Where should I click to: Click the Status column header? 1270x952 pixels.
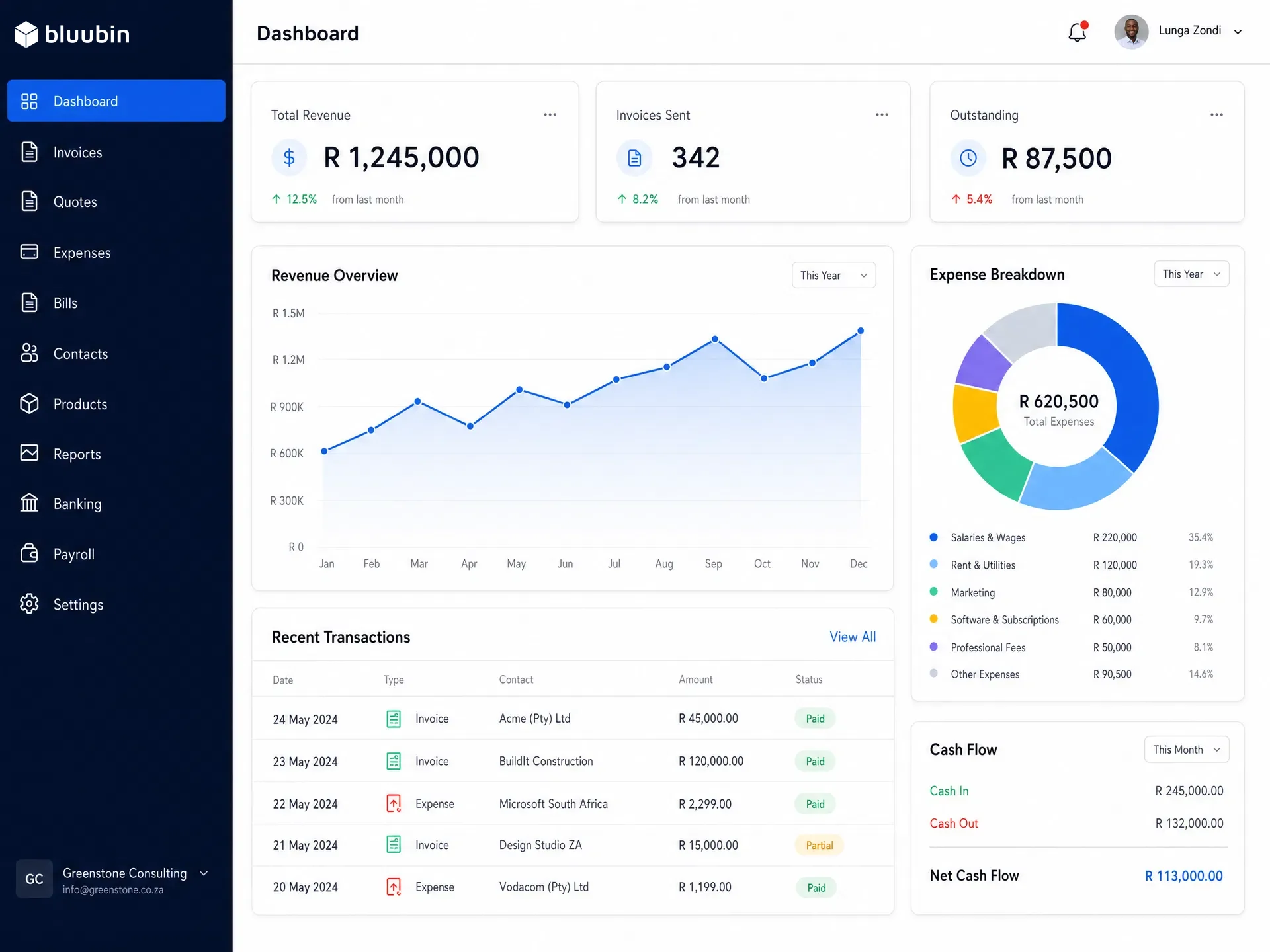[809, 680]
